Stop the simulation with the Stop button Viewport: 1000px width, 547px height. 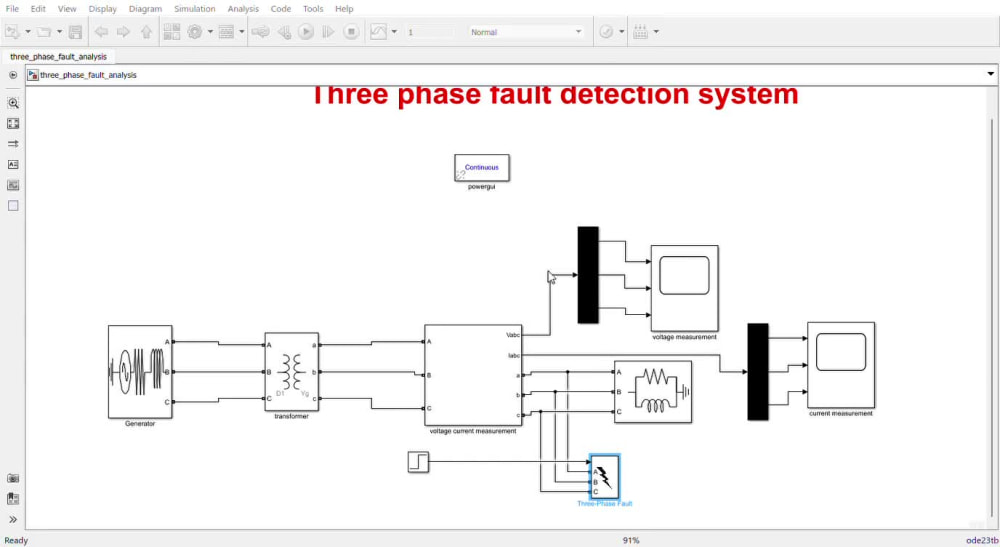click(351, 32)
